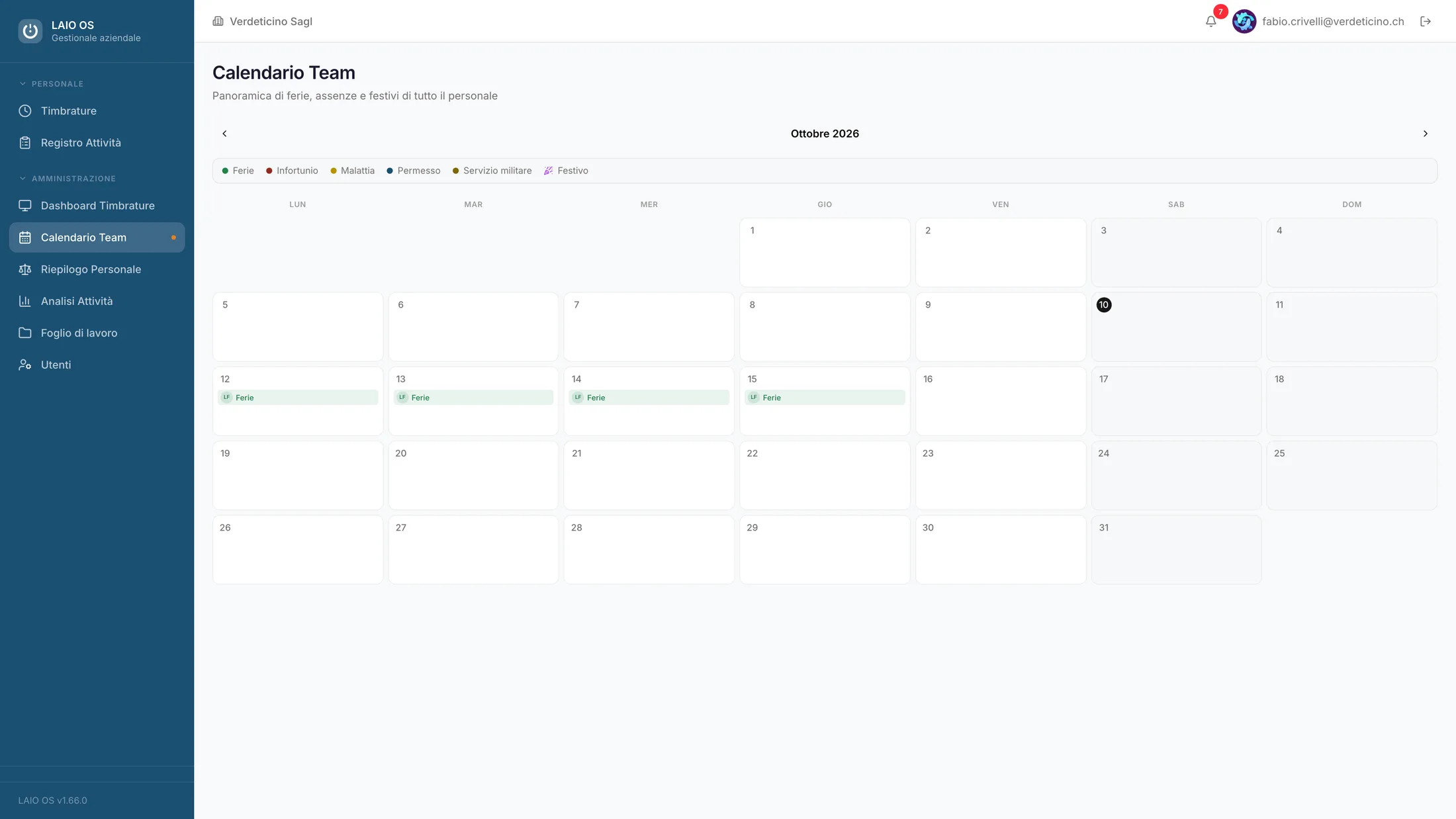Click the Calendario Team page heading
Image resolution: width=1456 pixels, height=819 pixels.
coord(284,73)
